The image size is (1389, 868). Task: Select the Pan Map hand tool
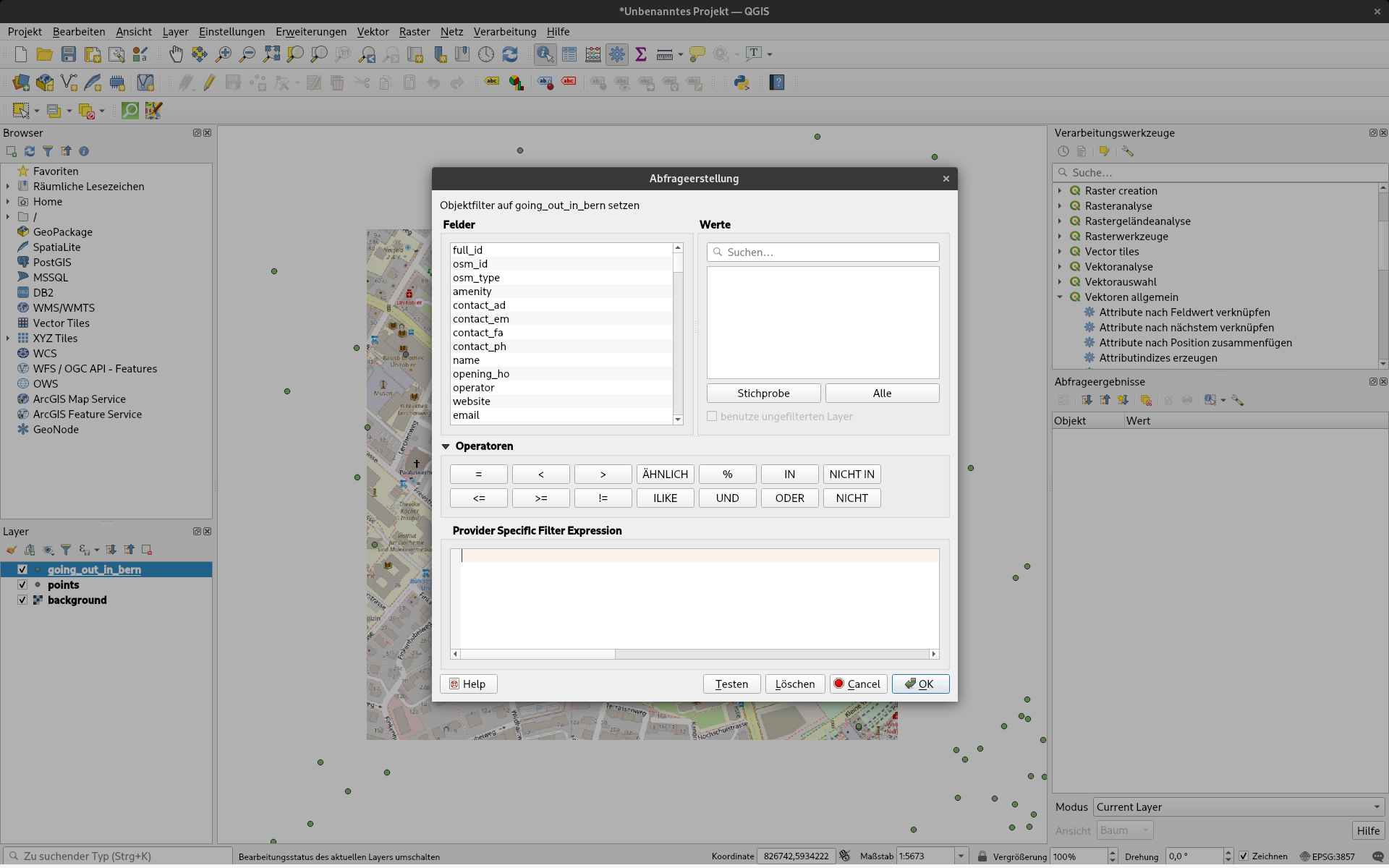coord(176,54)
